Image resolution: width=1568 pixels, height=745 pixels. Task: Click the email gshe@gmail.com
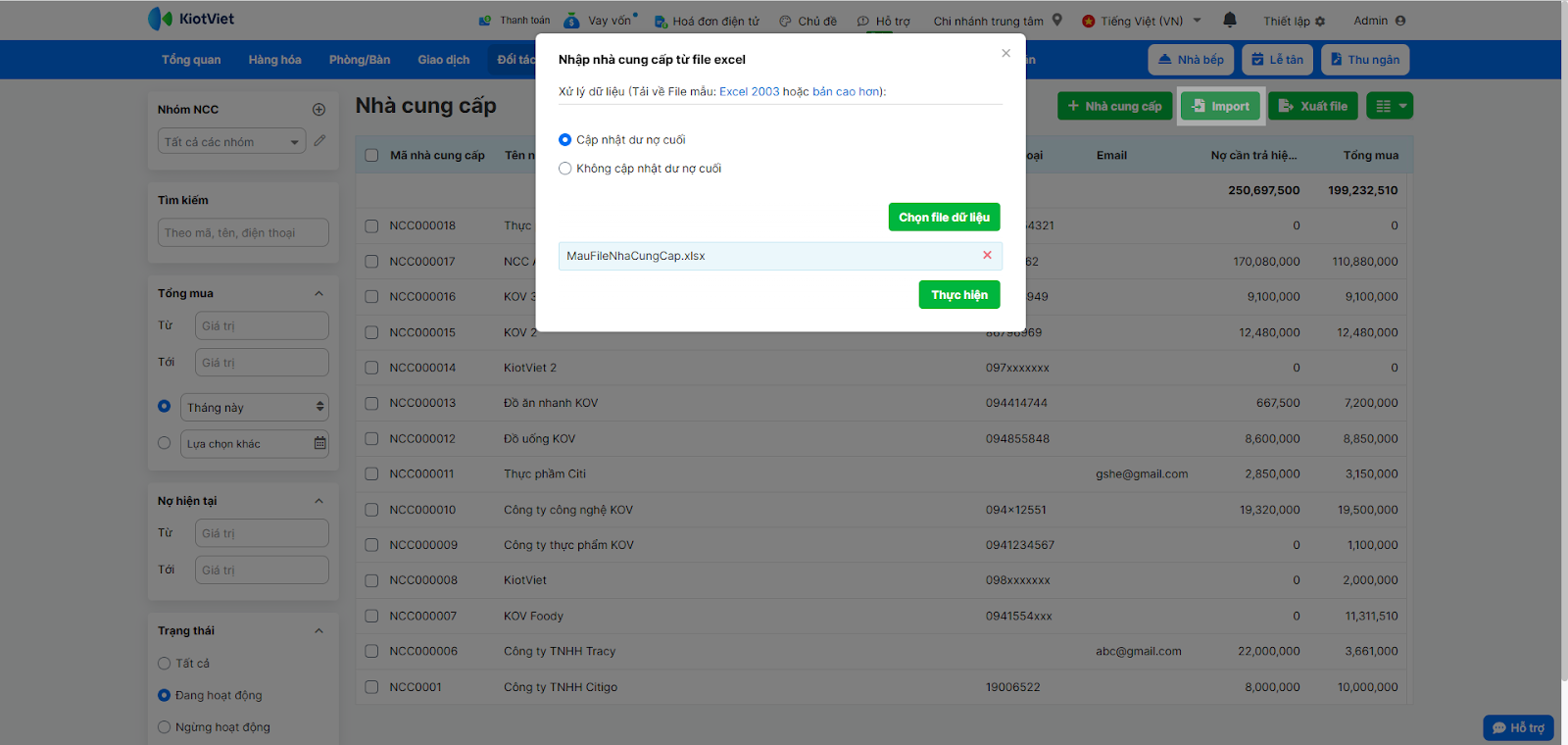tap(1142, 474)
